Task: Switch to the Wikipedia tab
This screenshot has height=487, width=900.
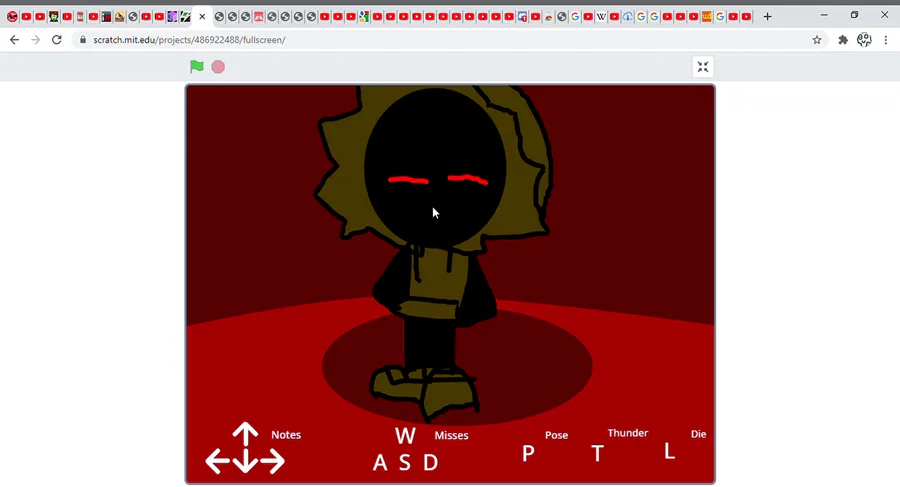Action: pos(601,17)
